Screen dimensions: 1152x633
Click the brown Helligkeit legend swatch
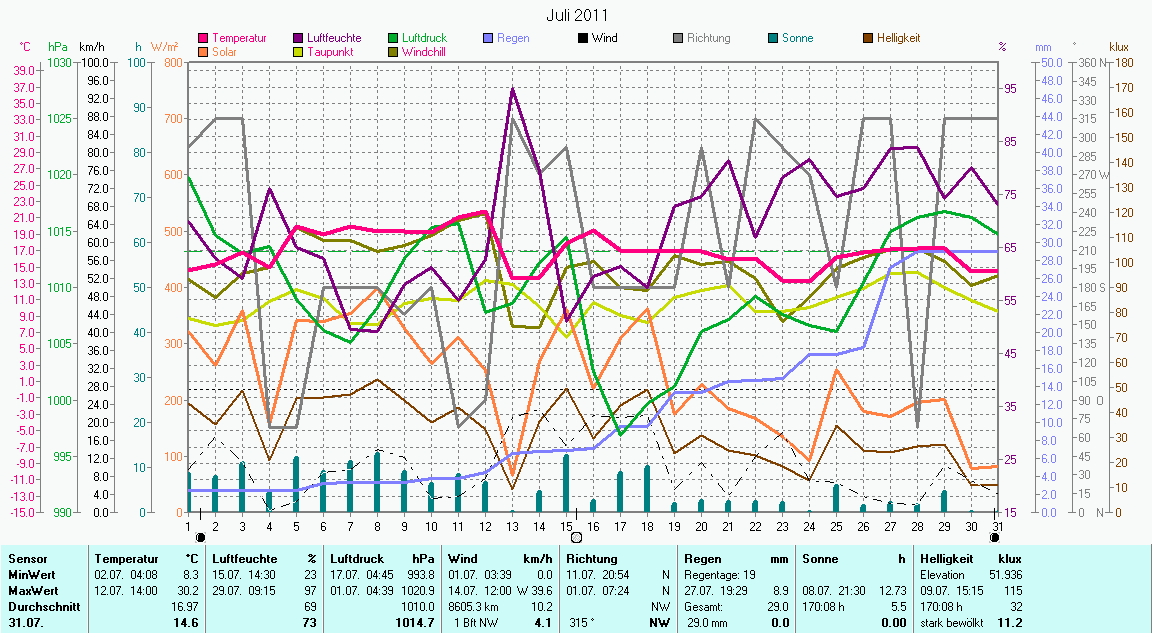point(868,39)
